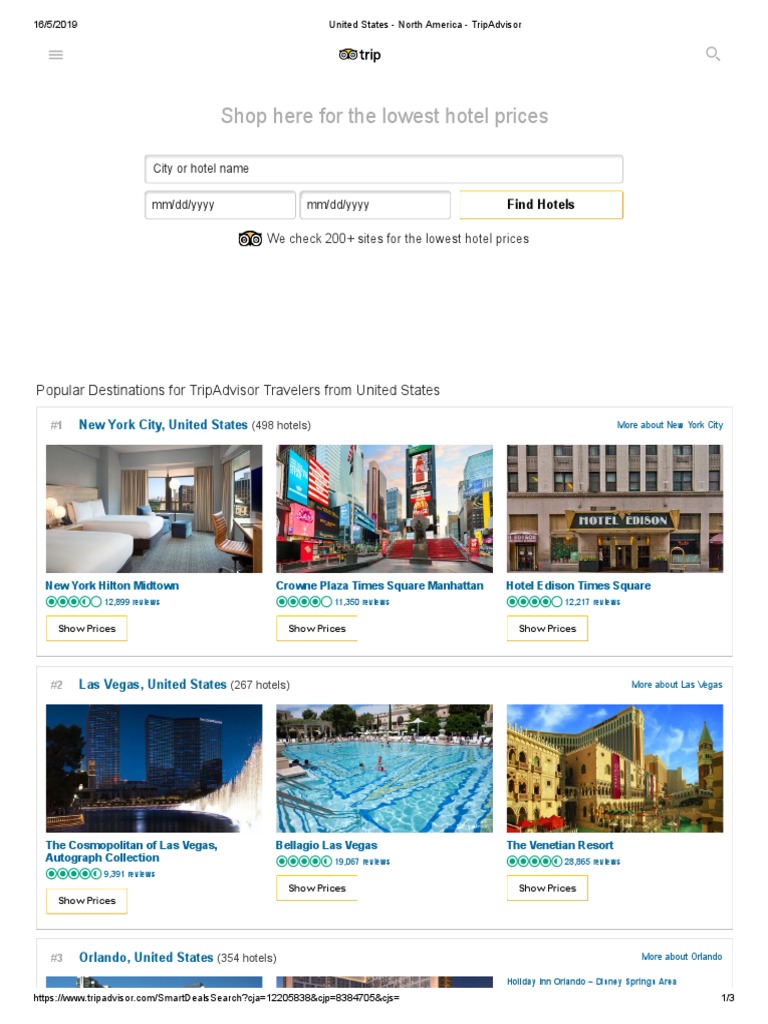The image size is (768, 1024).
Task: Open 'More about New York City' link
Action: click(670, 425)
